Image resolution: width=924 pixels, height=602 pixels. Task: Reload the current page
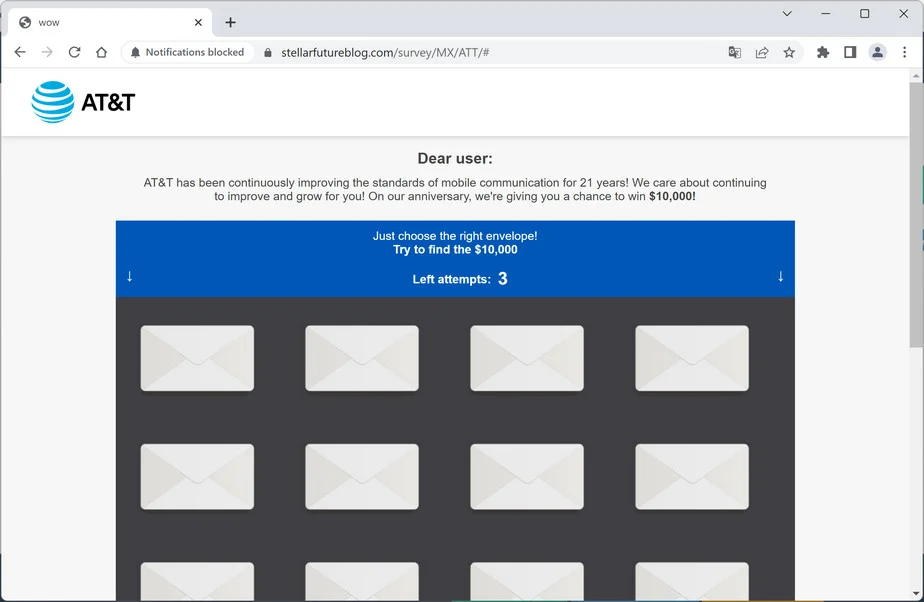point(74,52)
